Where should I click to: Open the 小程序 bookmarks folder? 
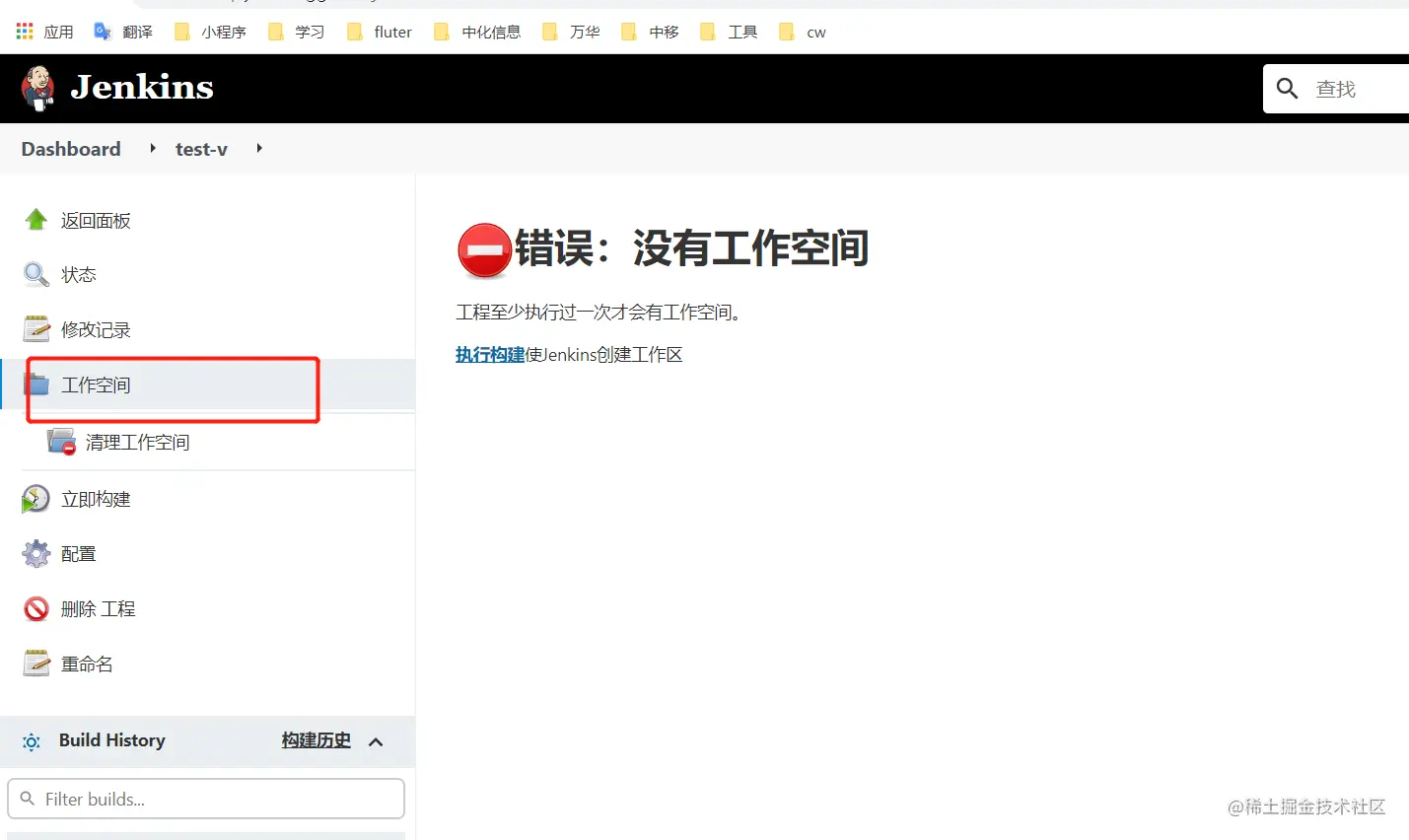211,32
